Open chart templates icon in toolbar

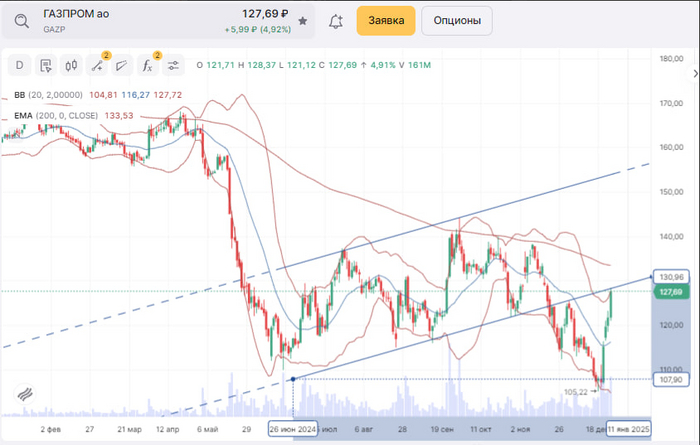coord(46,66)
